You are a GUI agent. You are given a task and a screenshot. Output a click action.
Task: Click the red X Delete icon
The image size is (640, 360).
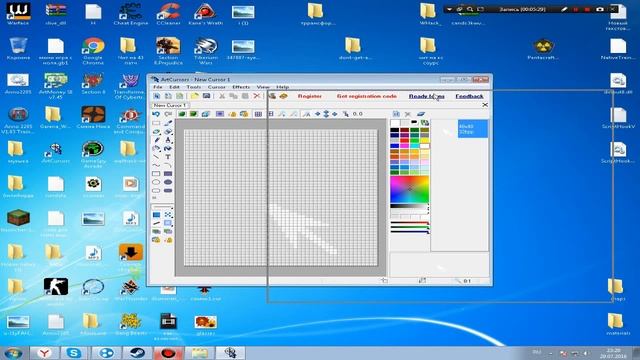[257, 96]
